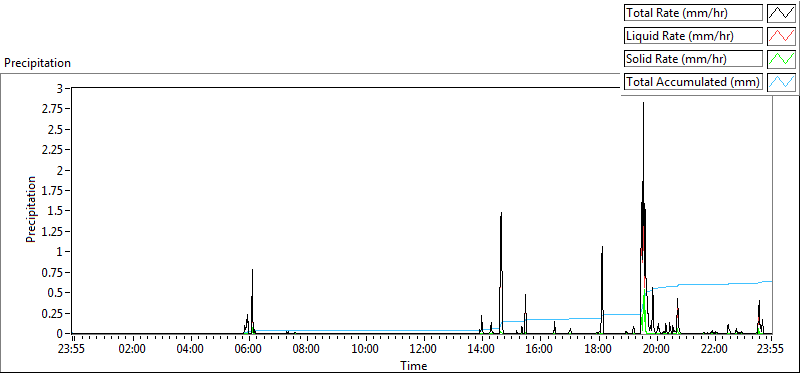The image size is (800, 373).
Task: Click the green Solid Rate plot icon
Action: 781,59
